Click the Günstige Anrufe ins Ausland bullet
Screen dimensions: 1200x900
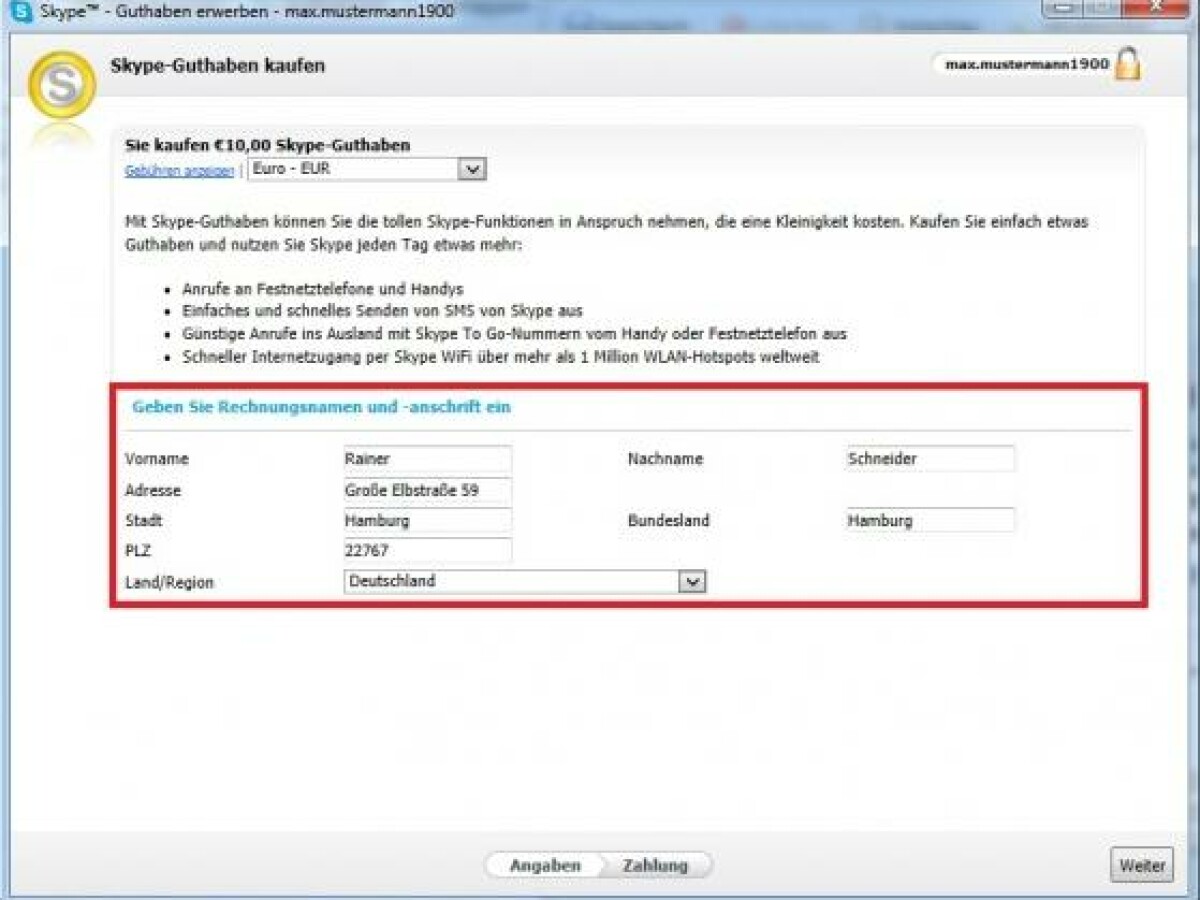point(514,334)
